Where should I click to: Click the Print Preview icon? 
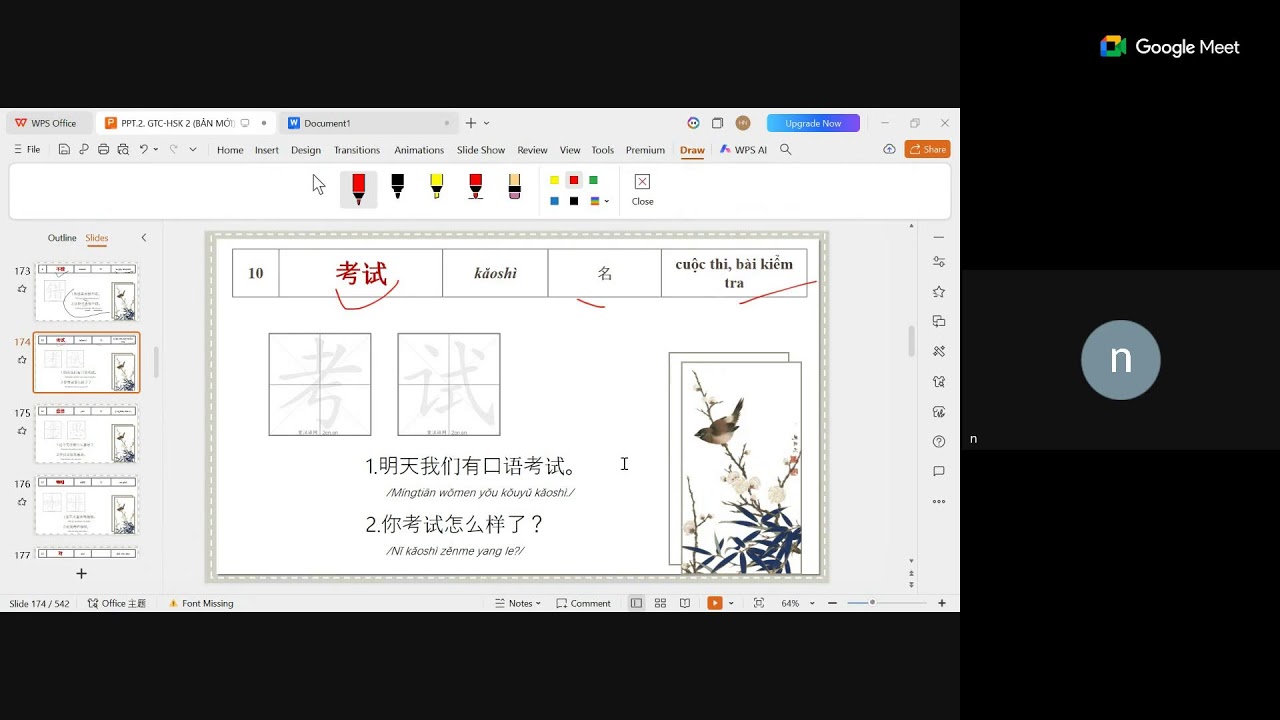tap(123, 150)
